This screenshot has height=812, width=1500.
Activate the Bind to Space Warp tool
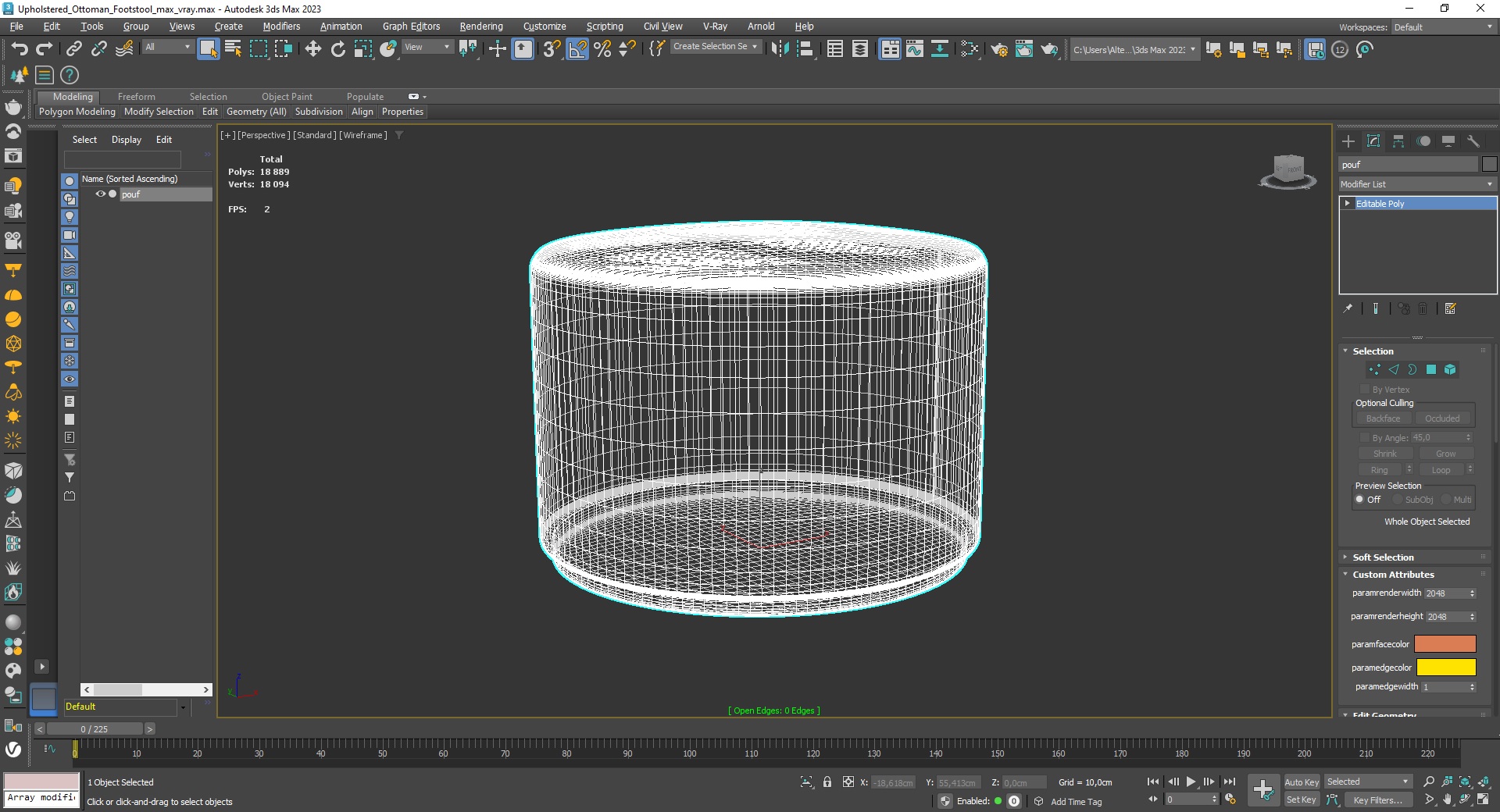[x=124, y=49]
